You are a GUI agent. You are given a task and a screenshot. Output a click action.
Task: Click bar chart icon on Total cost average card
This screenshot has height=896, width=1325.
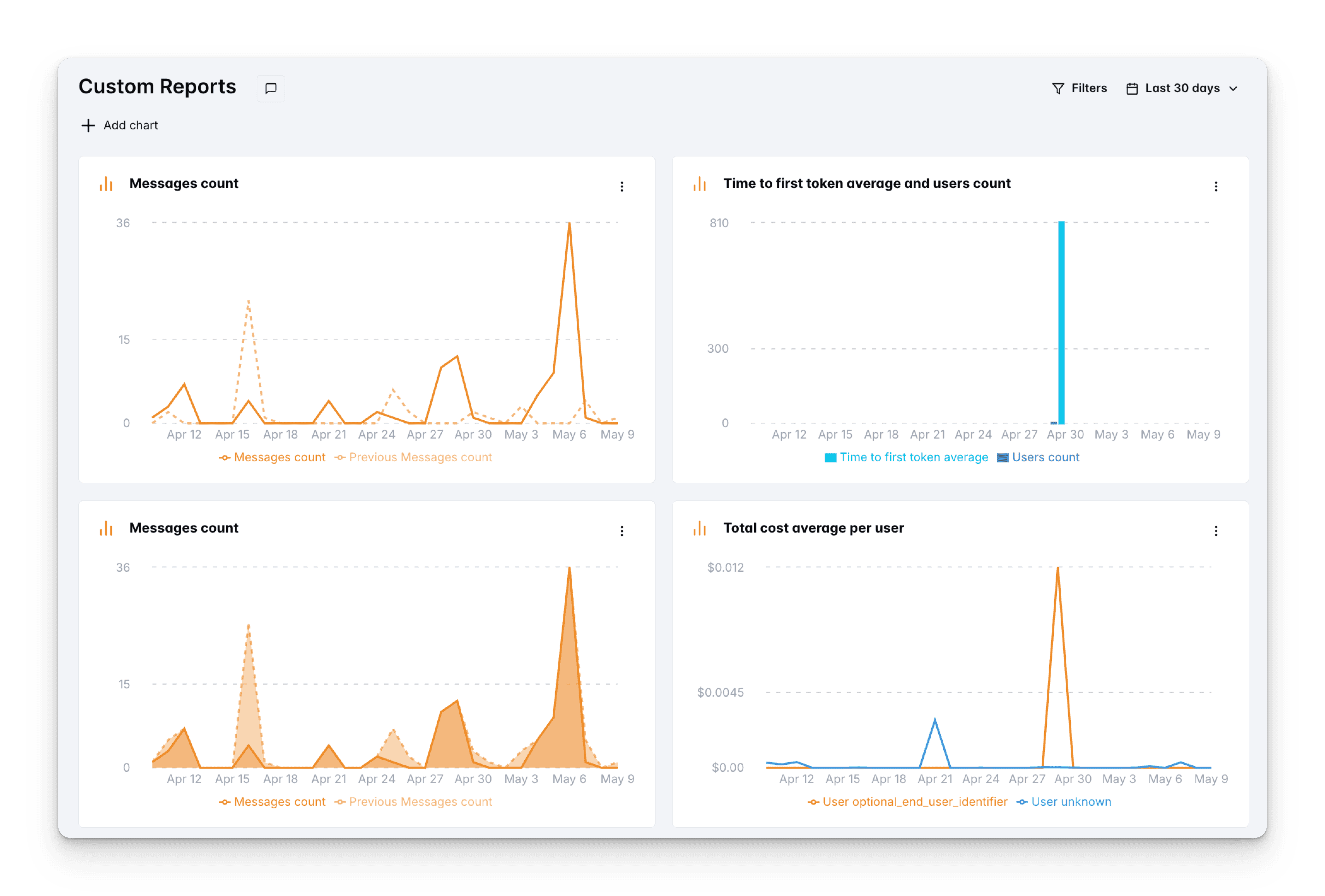pyautogui.click(x=699, y=528)
